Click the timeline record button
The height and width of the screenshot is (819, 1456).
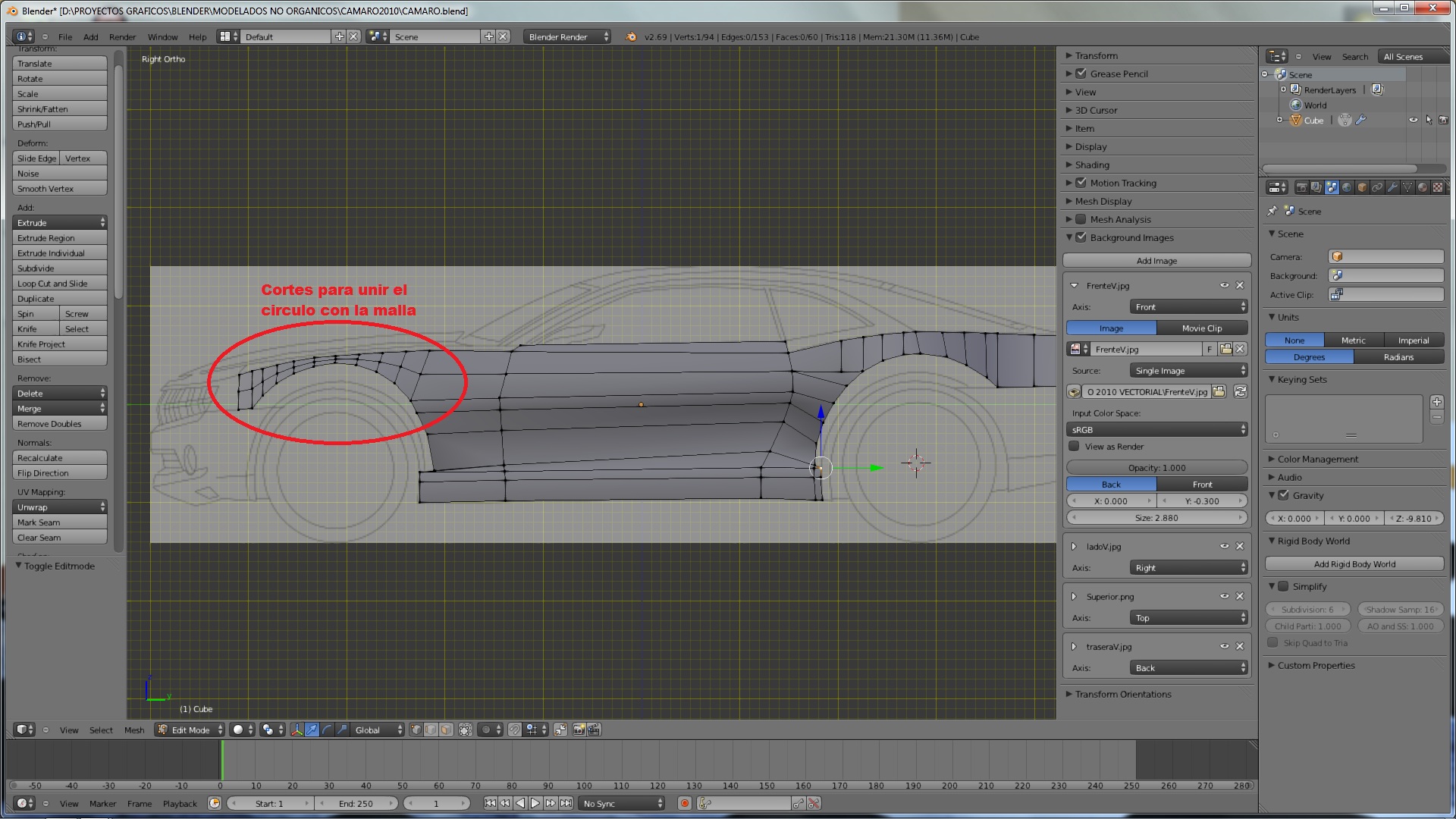[x=685, y=803]
